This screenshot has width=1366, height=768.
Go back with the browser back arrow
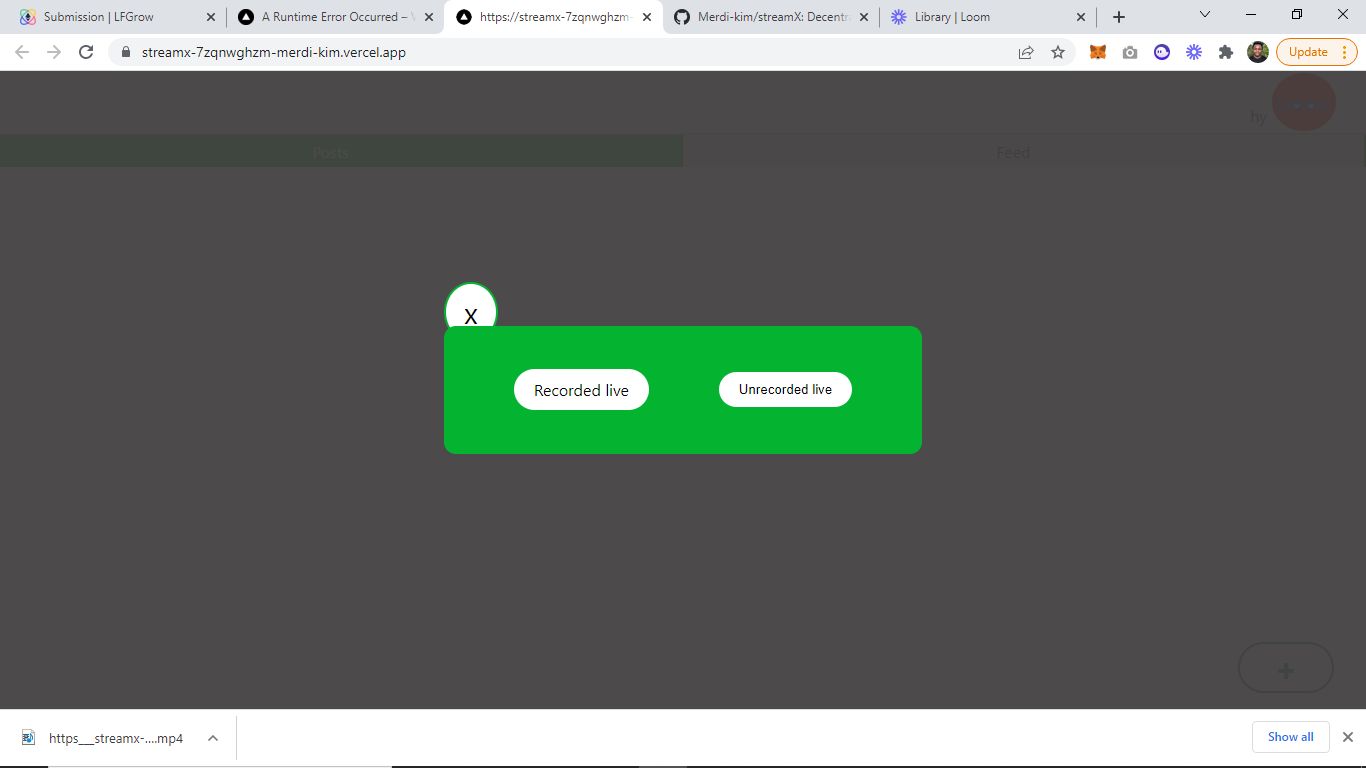22,52
